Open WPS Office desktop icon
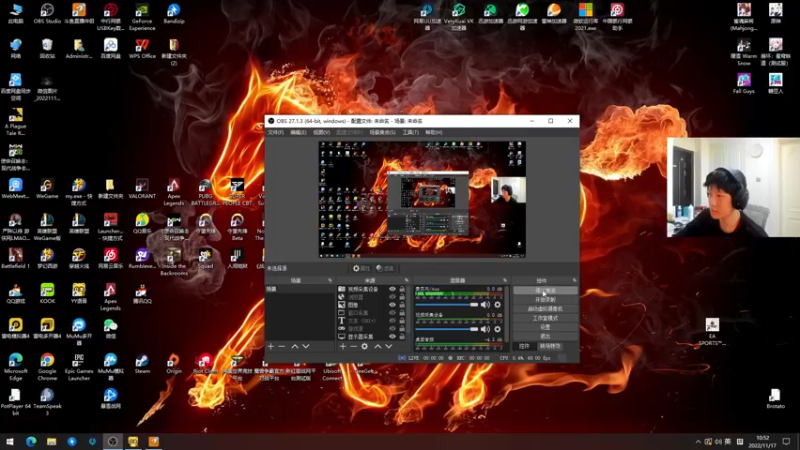 point(142,48)
